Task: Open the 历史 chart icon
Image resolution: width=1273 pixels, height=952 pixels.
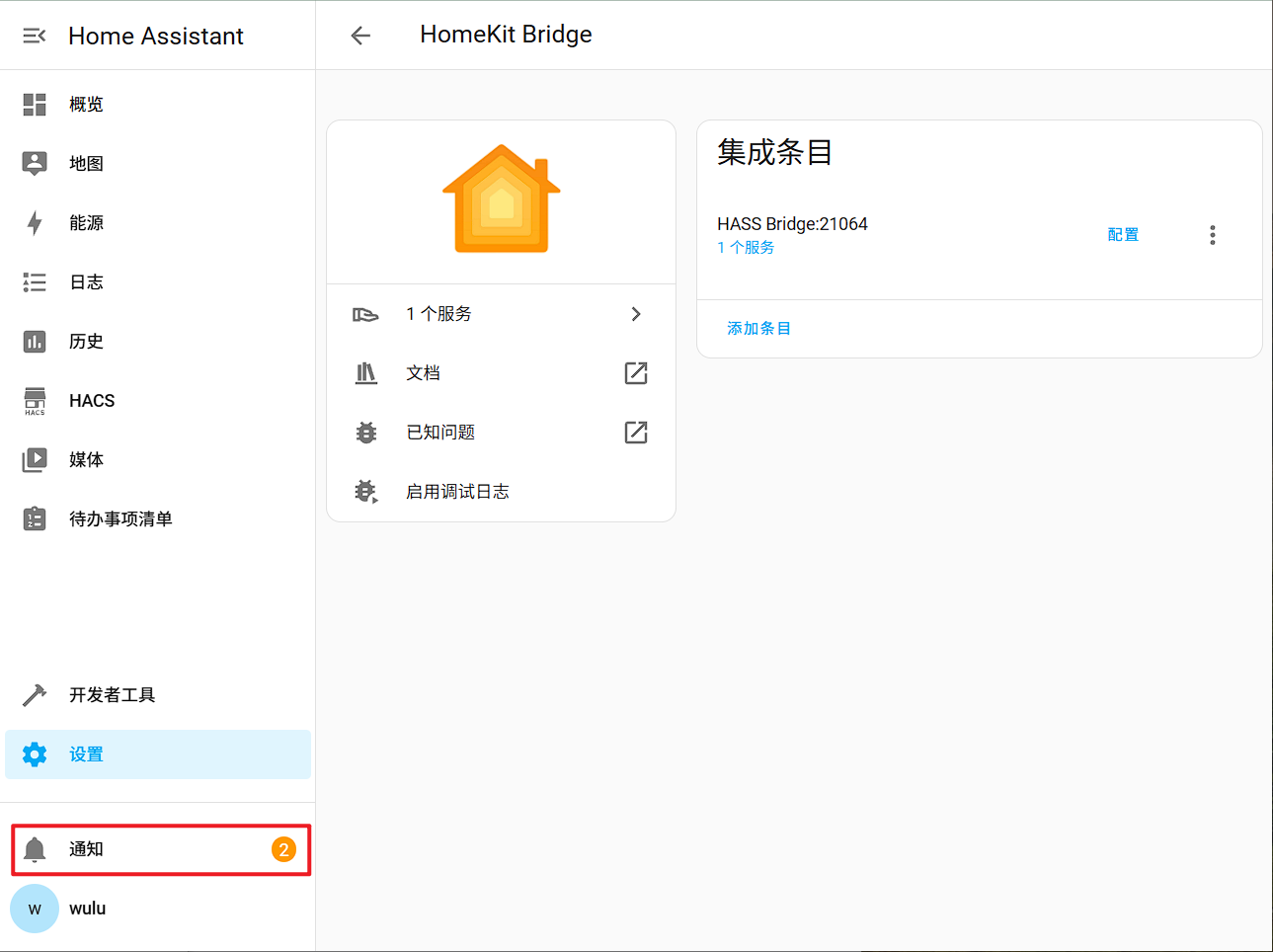Action: [x=35, y=342]
